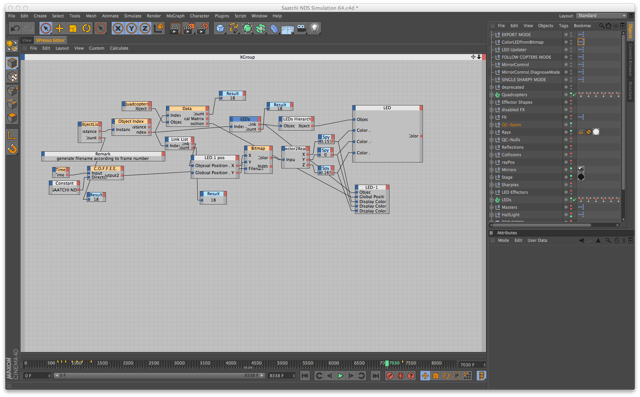Click the green generator (subdivision) icon
The image size is (640, 397).
[x=247, y=28]
